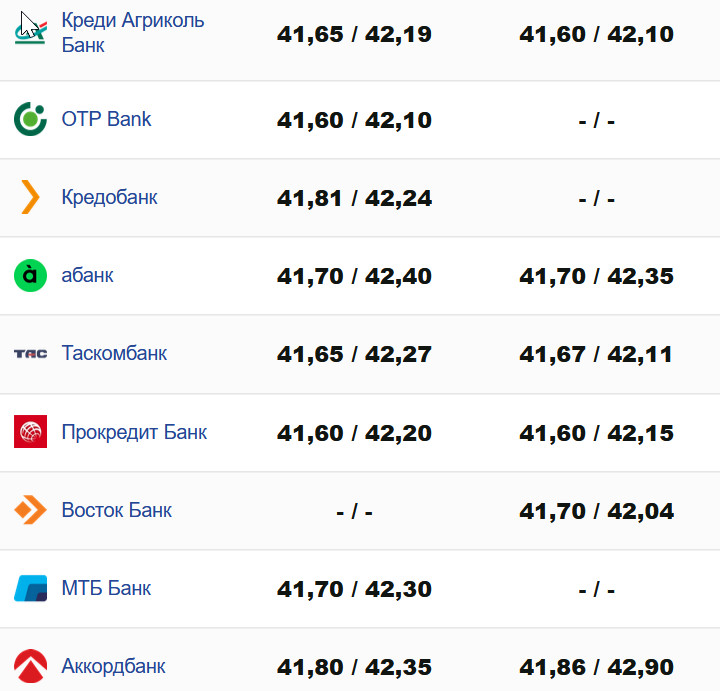Click the orange Восток Банк logo
This screenshot has height=691, width=720.
30,510
